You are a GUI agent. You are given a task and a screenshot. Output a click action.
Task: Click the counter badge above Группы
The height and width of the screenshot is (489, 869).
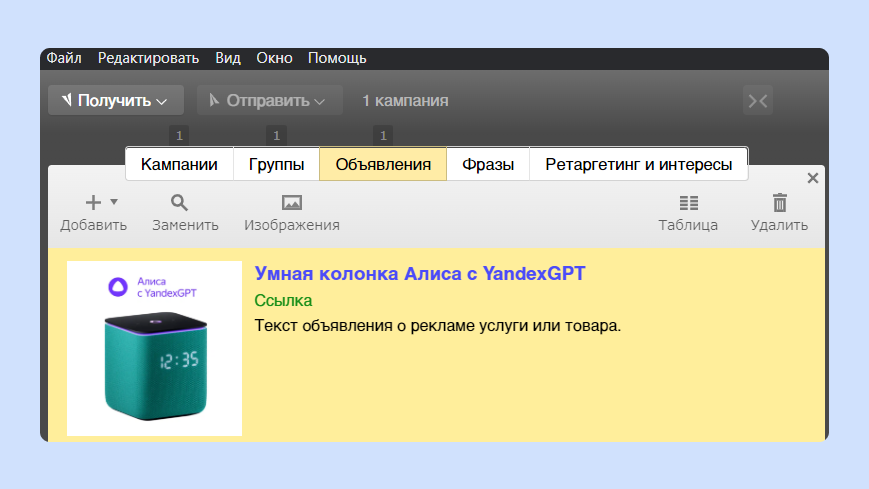pyautogui.click(x=277, y=135)
